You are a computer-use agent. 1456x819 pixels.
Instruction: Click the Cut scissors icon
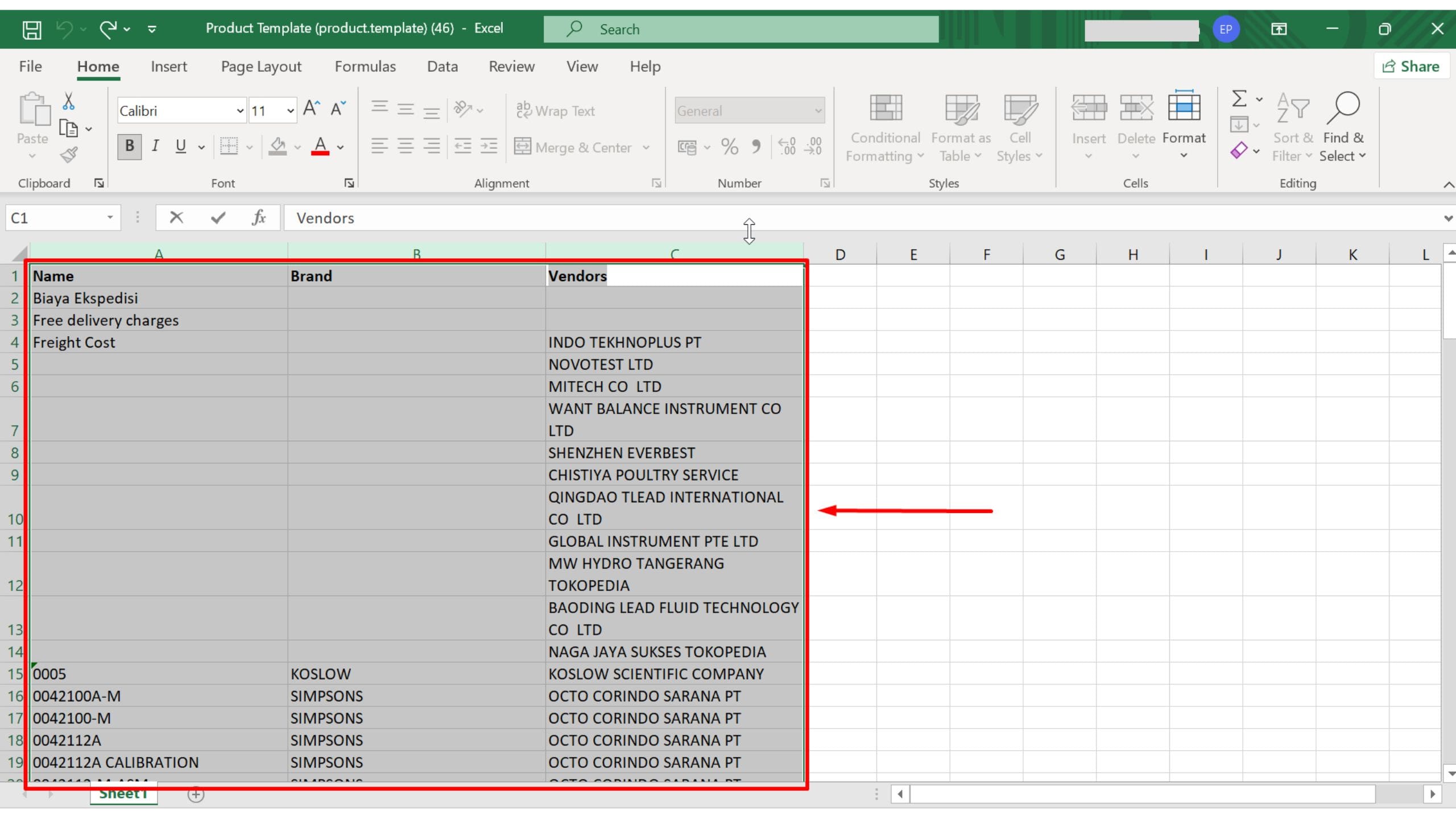point(68,101)
